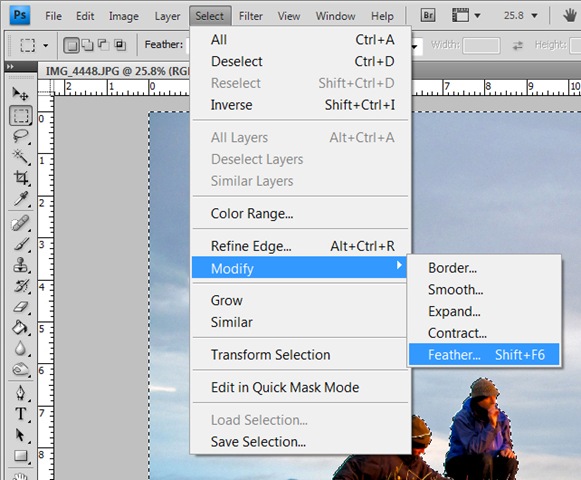This screenshot has height=480, width=581.
Task: Select the Rectangular Marquee tool in toolbox
Action: click(x=21, y=116)
